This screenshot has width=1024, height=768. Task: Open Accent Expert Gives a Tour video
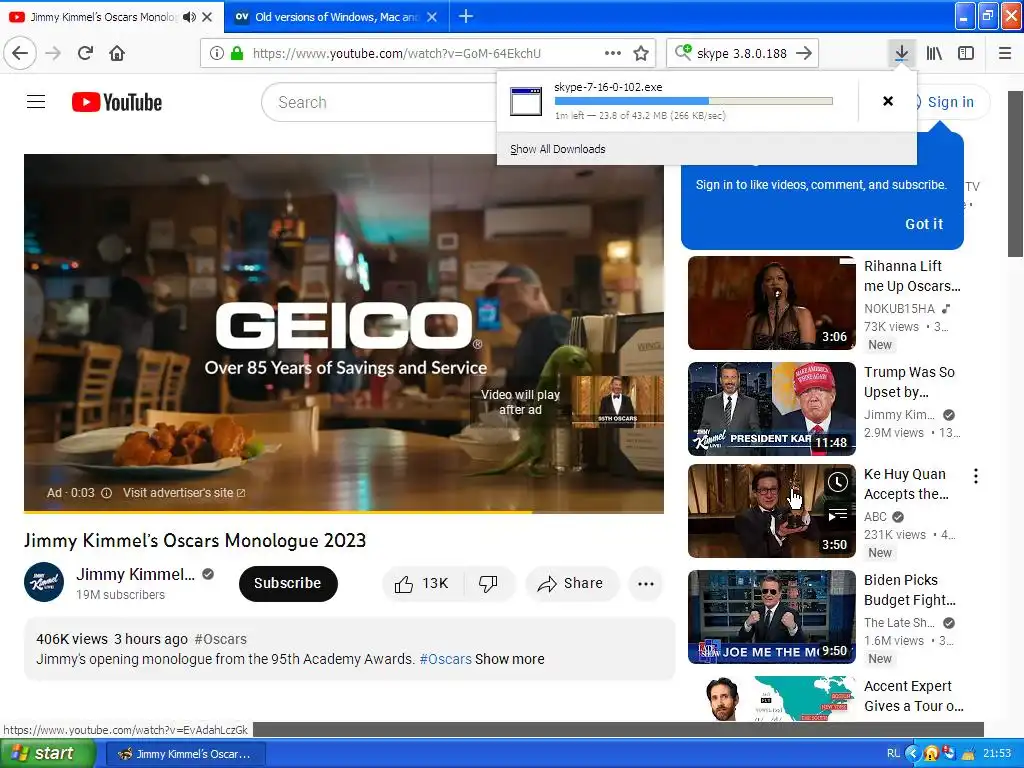tap(771, 699)
